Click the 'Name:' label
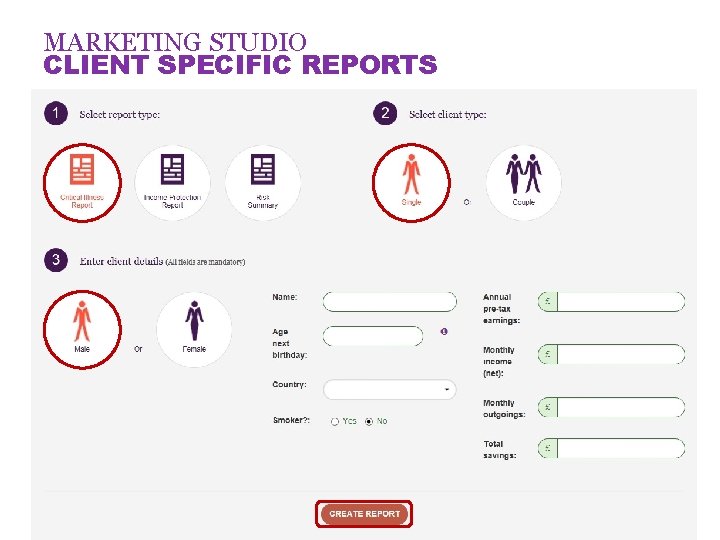Screen dimensions: 720x540 (x=285, y=297)
